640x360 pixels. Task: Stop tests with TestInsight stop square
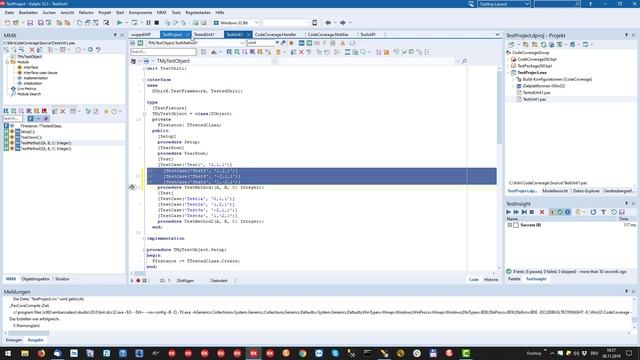coord(532,212)
